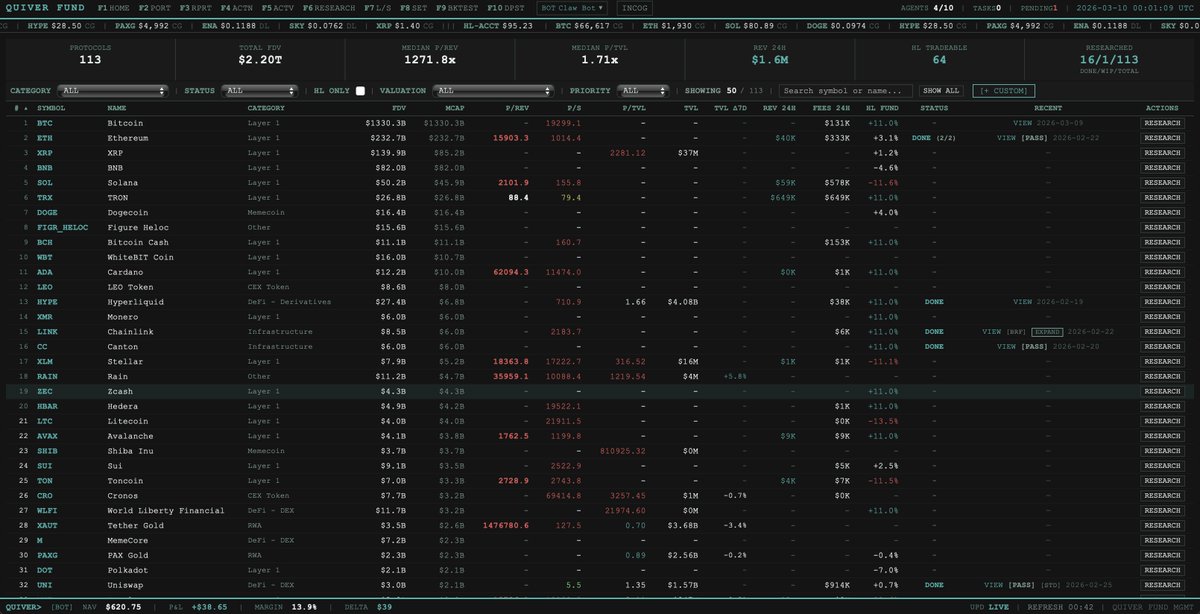Click the + CUSTOM button
This screenshot has width=1200, height=614.
(1004, 90)
